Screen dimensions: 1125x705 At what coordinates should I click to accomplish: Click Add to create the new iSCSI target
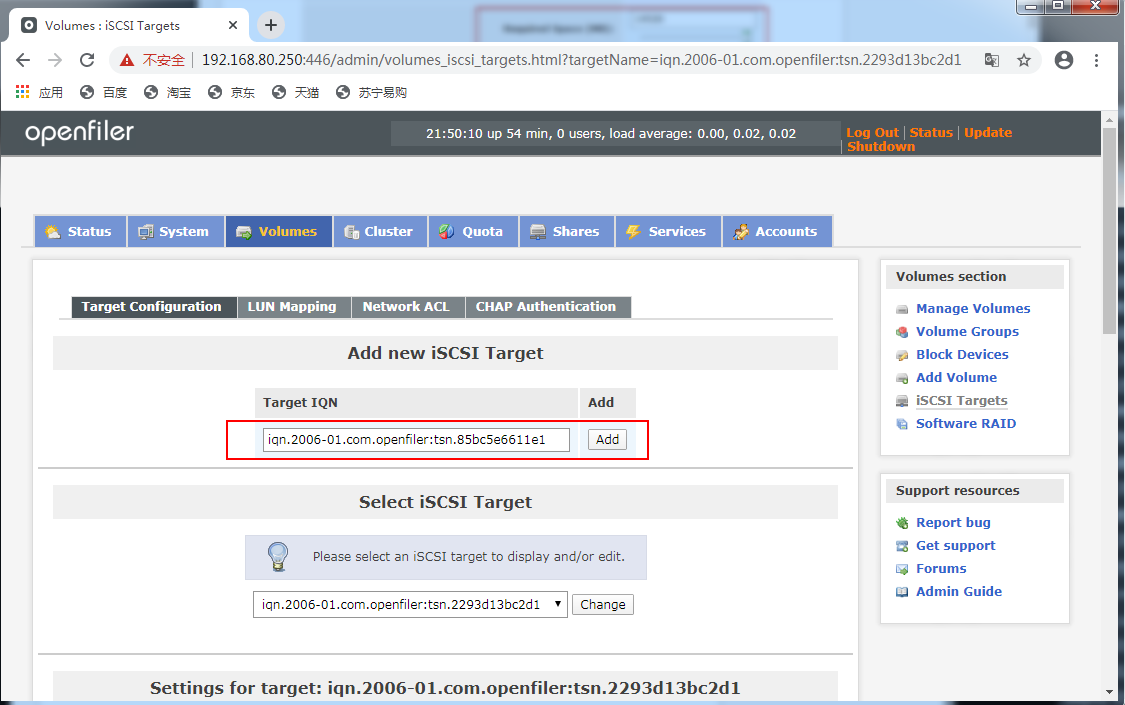click(606, 439)
